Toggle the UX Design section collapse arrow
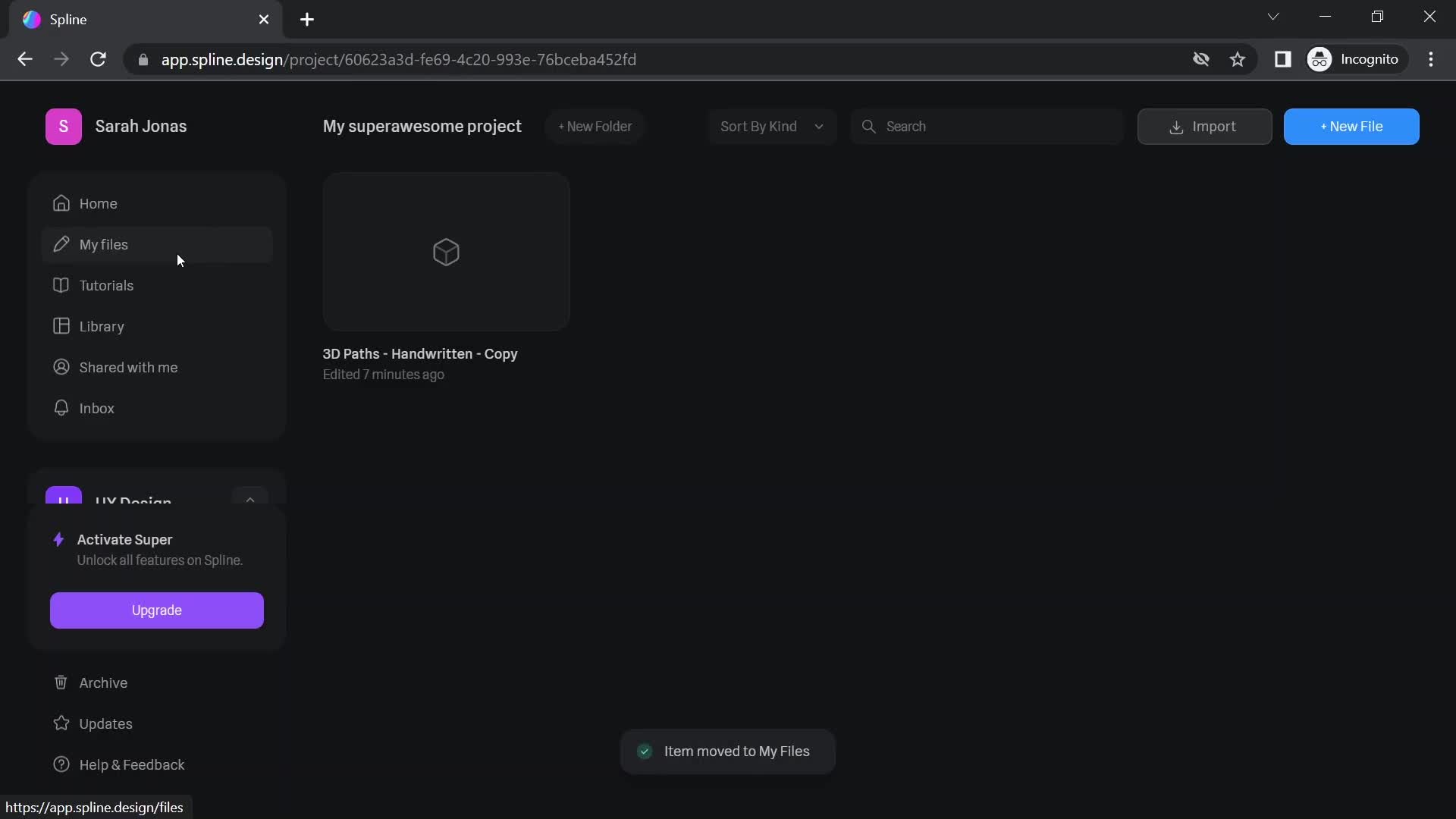Viewport: 1456px width, 819px height. coord(249,500)
